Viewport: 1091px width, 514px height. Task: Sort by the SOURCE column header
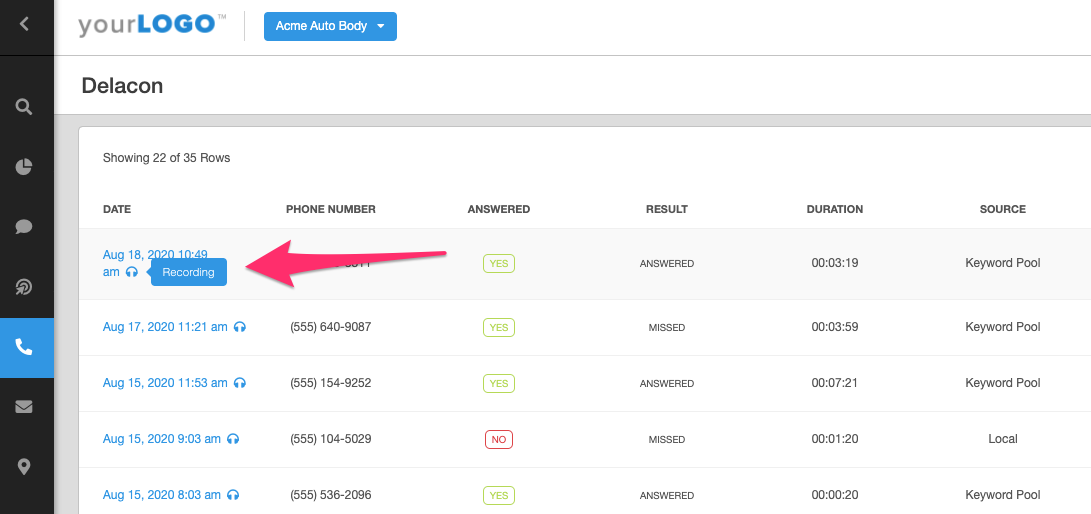[x=1003, y=209]
